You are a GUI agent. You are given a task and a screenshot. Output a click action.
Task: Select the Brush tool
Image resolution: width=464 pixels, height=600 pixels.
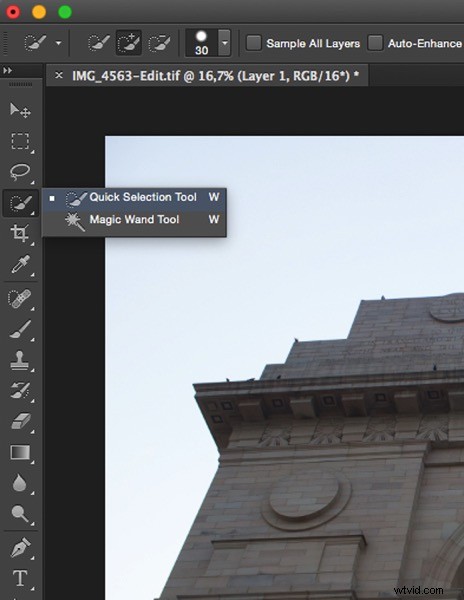coord(20,329)
